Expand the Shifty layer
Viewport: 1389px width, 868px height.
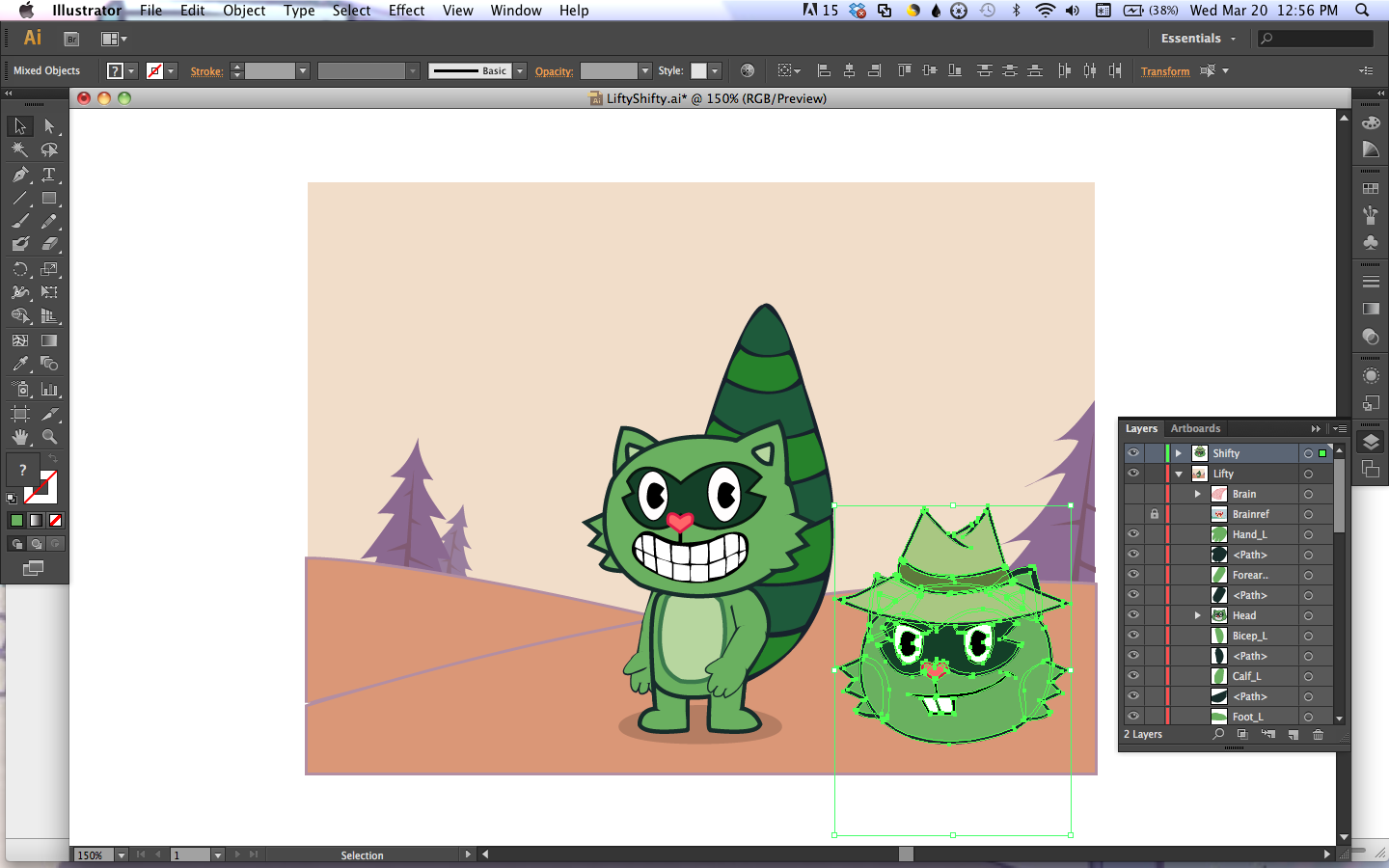[1179, 453]
